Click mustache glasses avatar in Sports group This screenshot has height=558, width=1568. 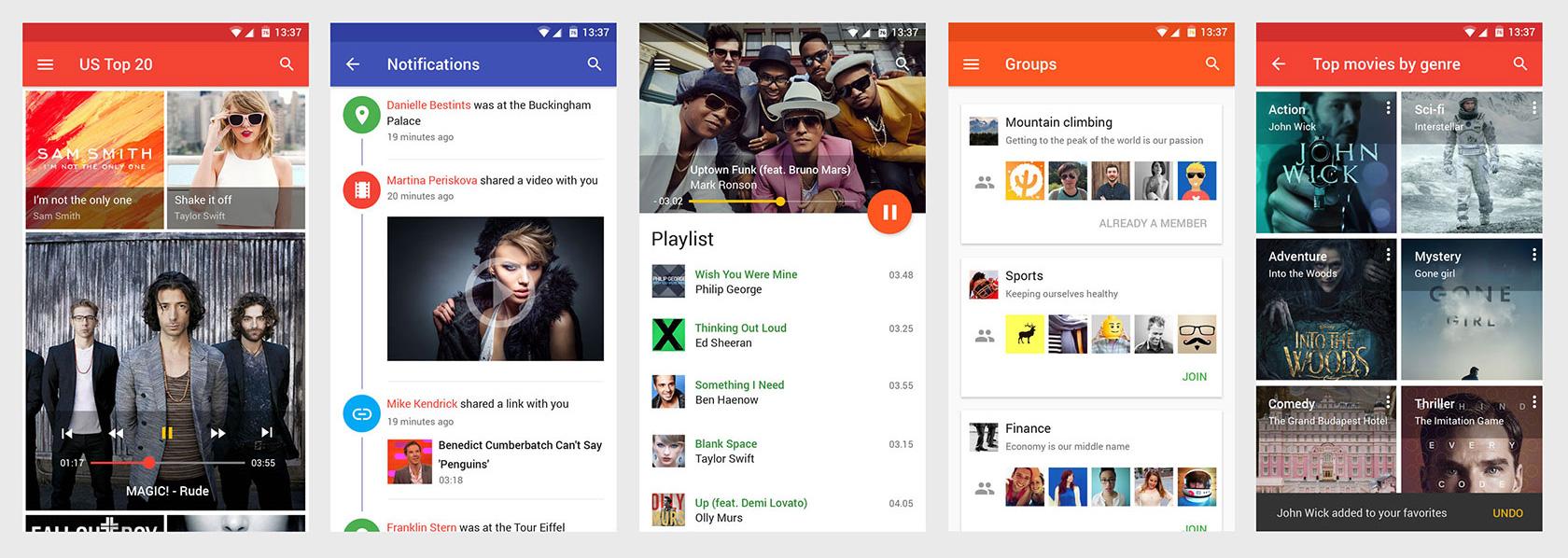pos(1197,334)
